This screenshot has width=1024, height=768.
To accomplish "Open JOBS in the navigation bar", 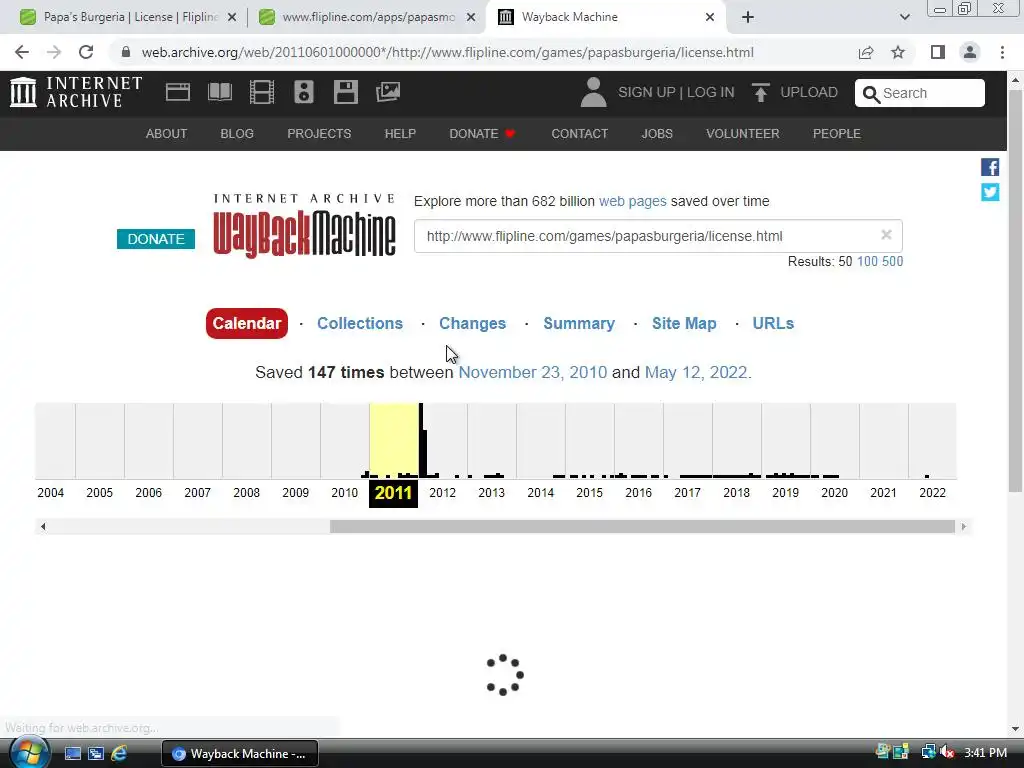I will tap(657, 134).
